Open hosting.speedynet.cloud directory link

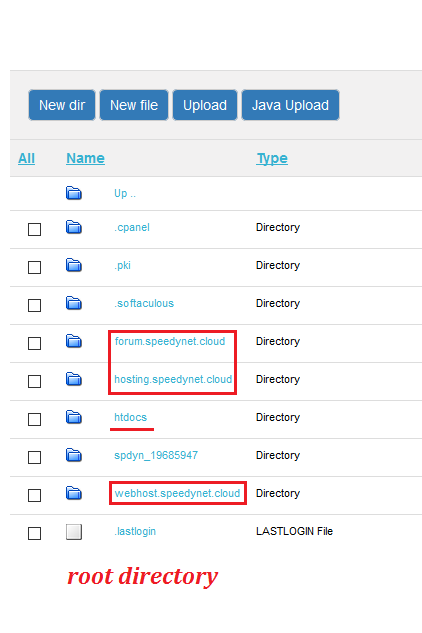click(x=173, y=379)
